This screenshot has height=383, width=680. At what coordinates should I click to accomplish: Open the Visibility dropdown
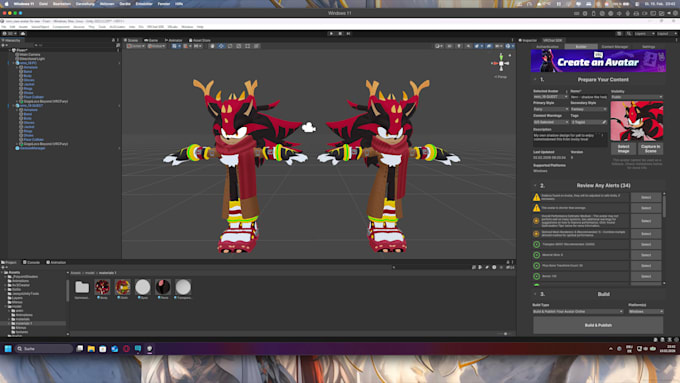637,97
